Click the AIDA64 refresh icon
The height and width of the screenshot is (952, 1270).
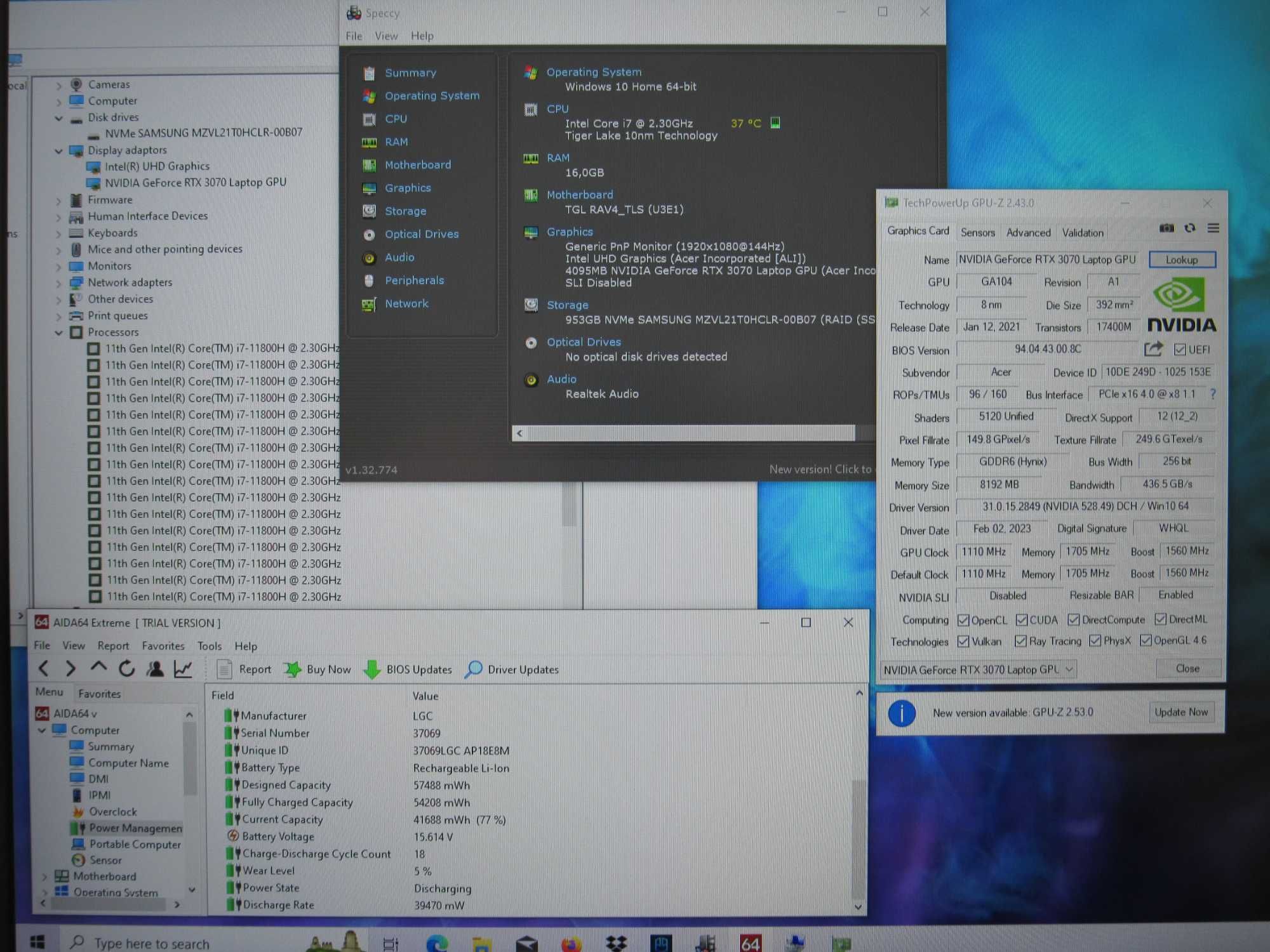127,668
